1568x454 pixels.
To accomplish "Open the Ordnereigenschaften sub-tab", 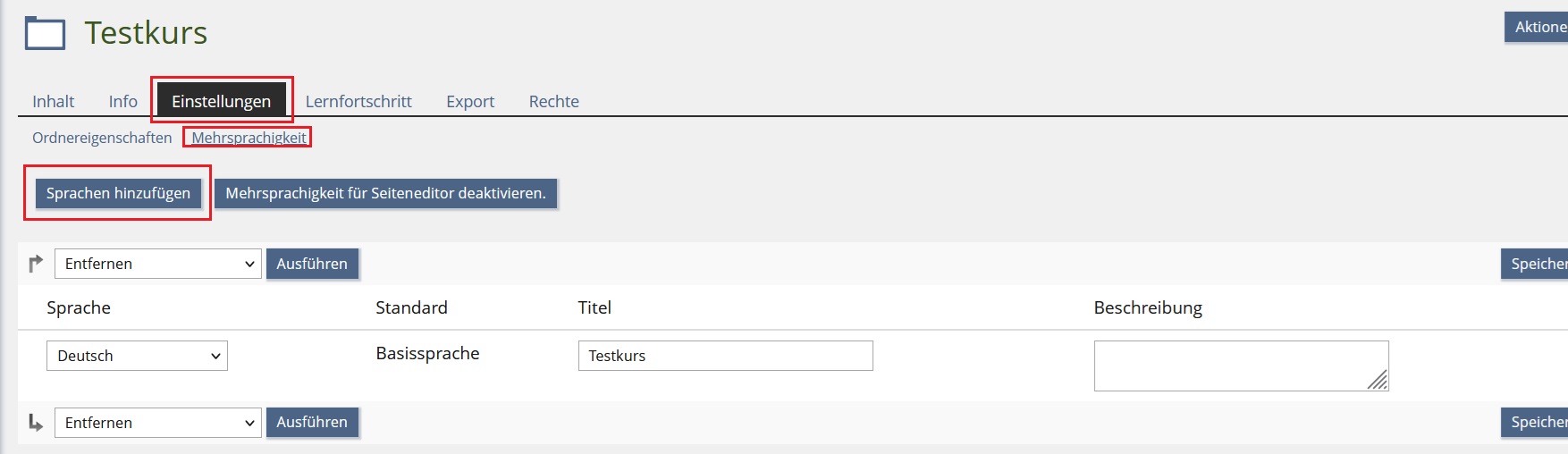I will pyautogui.click(x=102, y=138).
